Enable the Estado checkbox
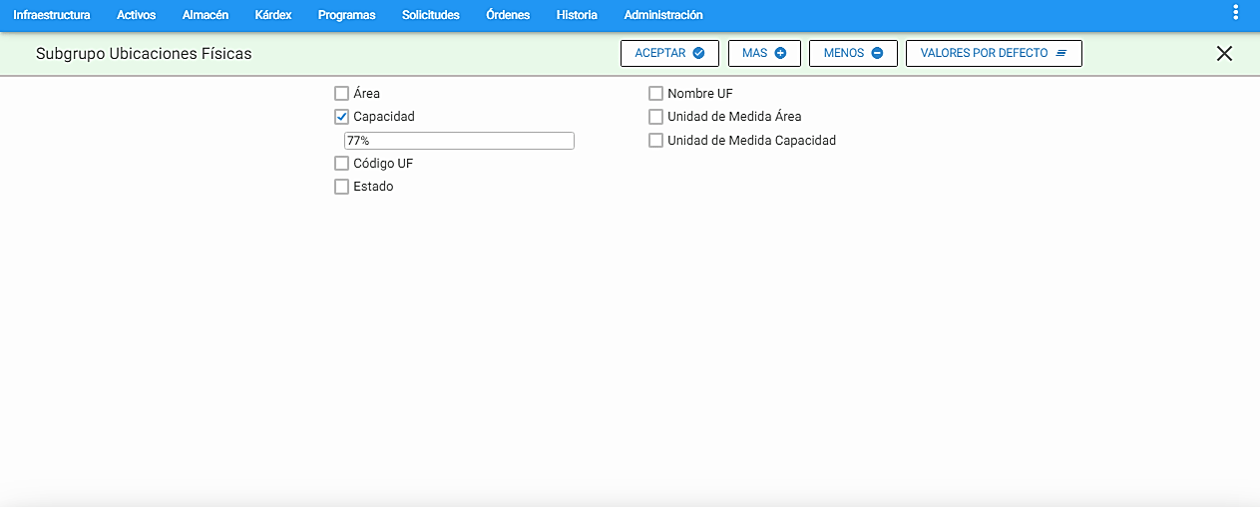 pyautogui.click(x=342, y=186)
